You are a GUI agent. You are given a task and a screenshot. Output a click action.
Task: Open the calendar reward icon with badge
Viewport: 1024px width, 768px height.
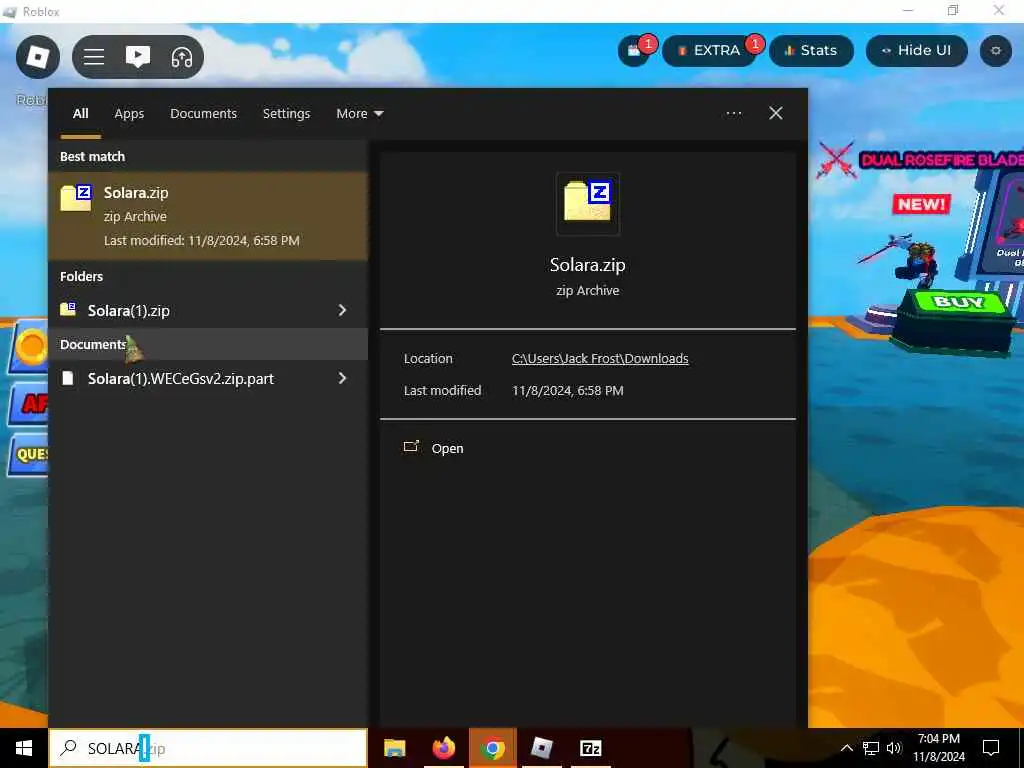(634, 50)
